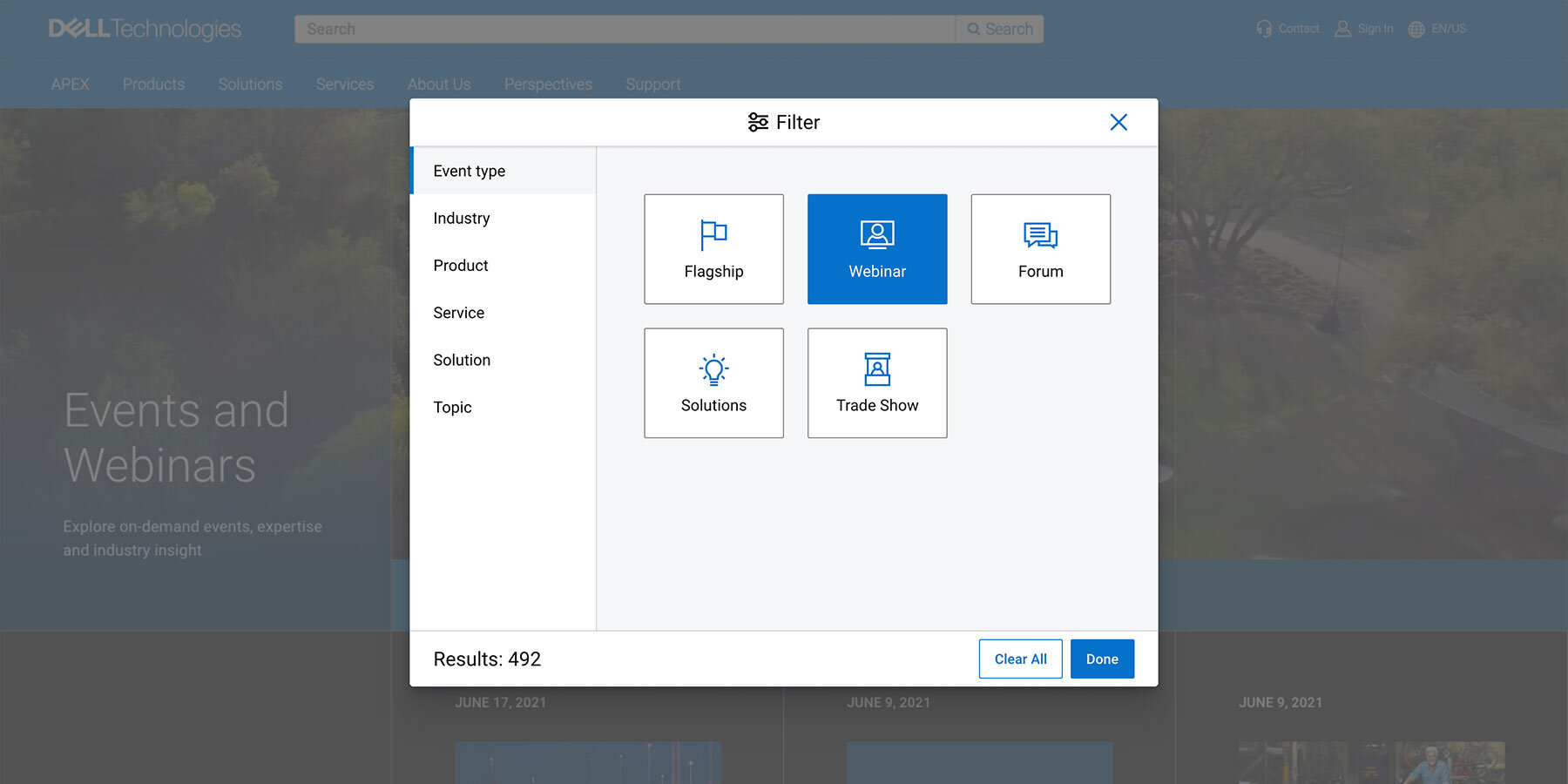Open the EN/US language selector
The width and height of the screenshot is (1568, 784).
[1437, 29]
